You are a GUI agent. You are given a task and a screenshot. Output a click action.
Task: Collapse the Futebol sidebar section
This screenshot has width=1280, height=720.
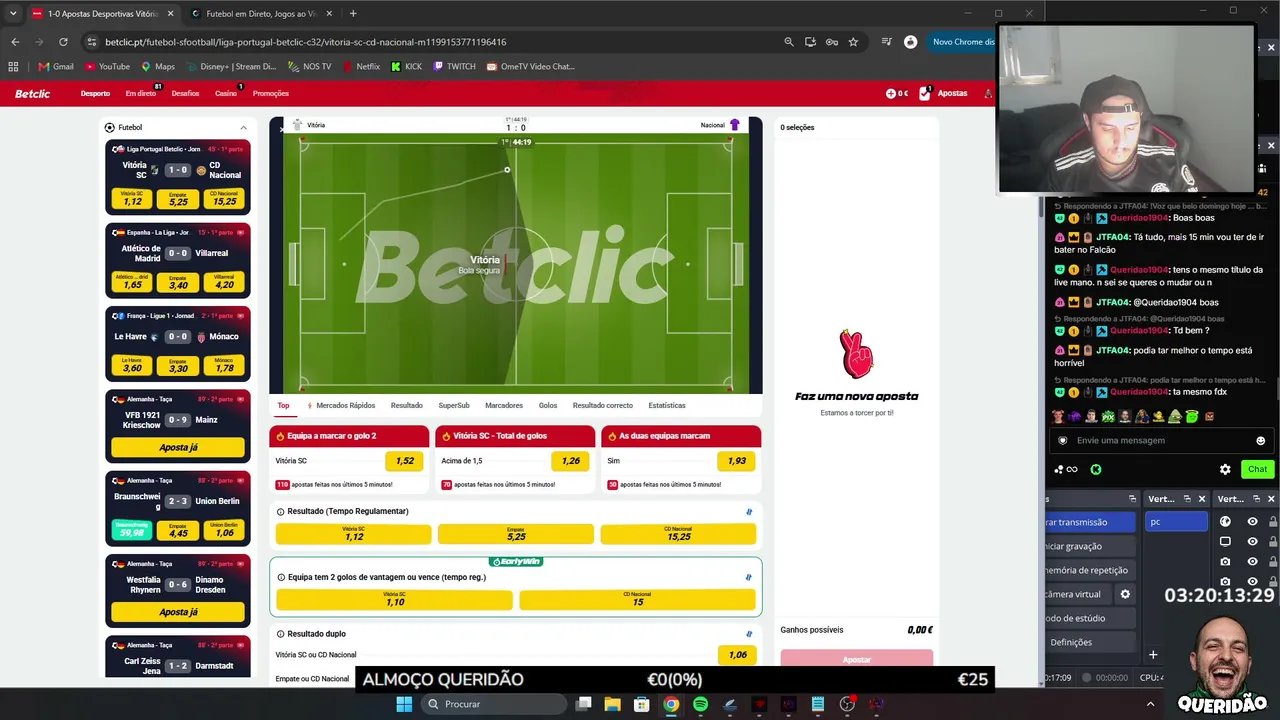pyautogui.click(x=243, y=128)
